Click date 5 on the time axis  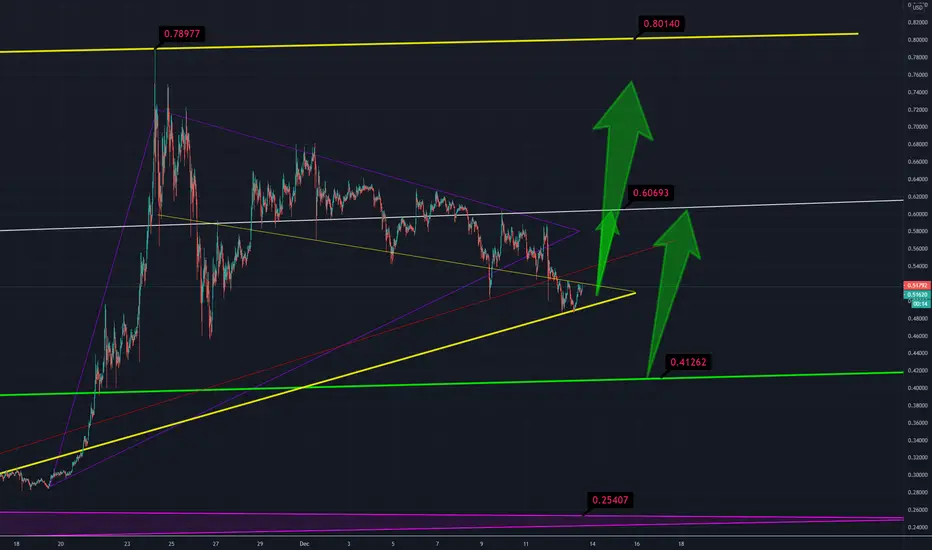point(393,544)
